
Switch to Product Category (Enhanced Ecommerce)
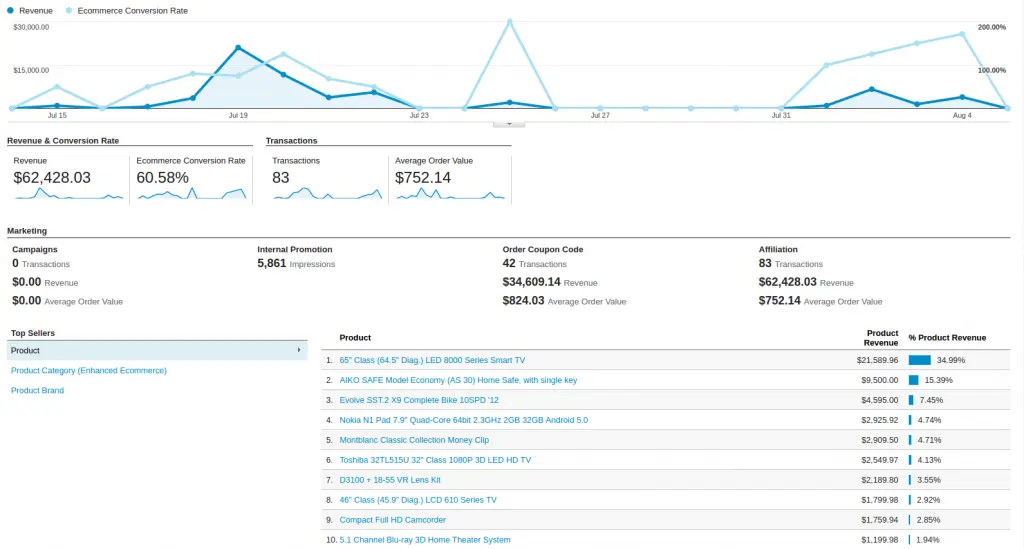(x=89, y=370)
